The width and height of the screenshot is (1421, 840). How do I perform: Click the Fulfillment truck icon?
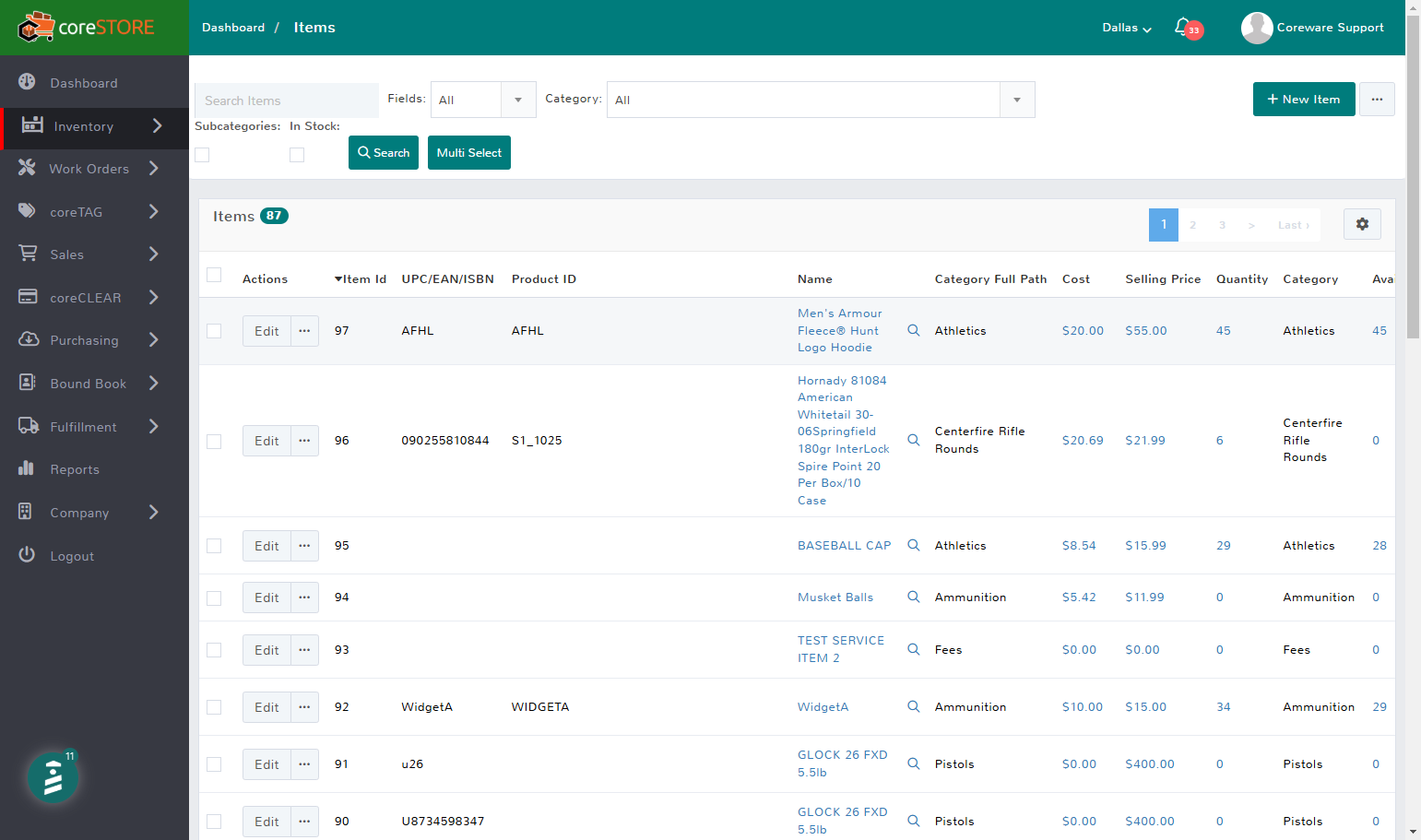[x=28, y=426]
